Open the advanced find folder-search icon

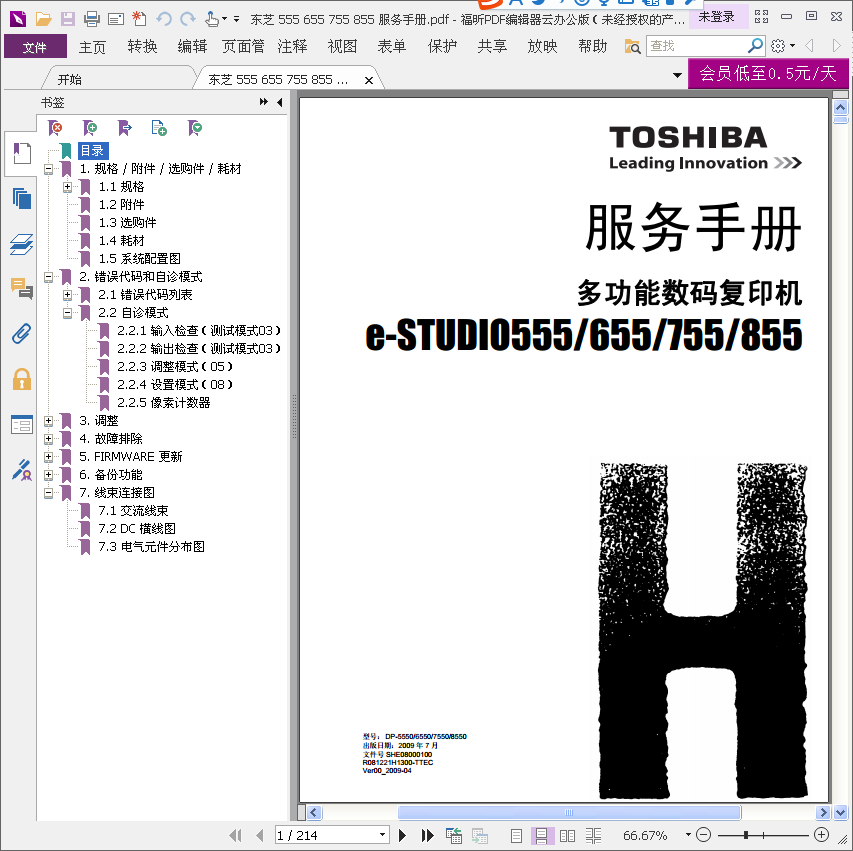pyautogui.click(x=632, y=46)
